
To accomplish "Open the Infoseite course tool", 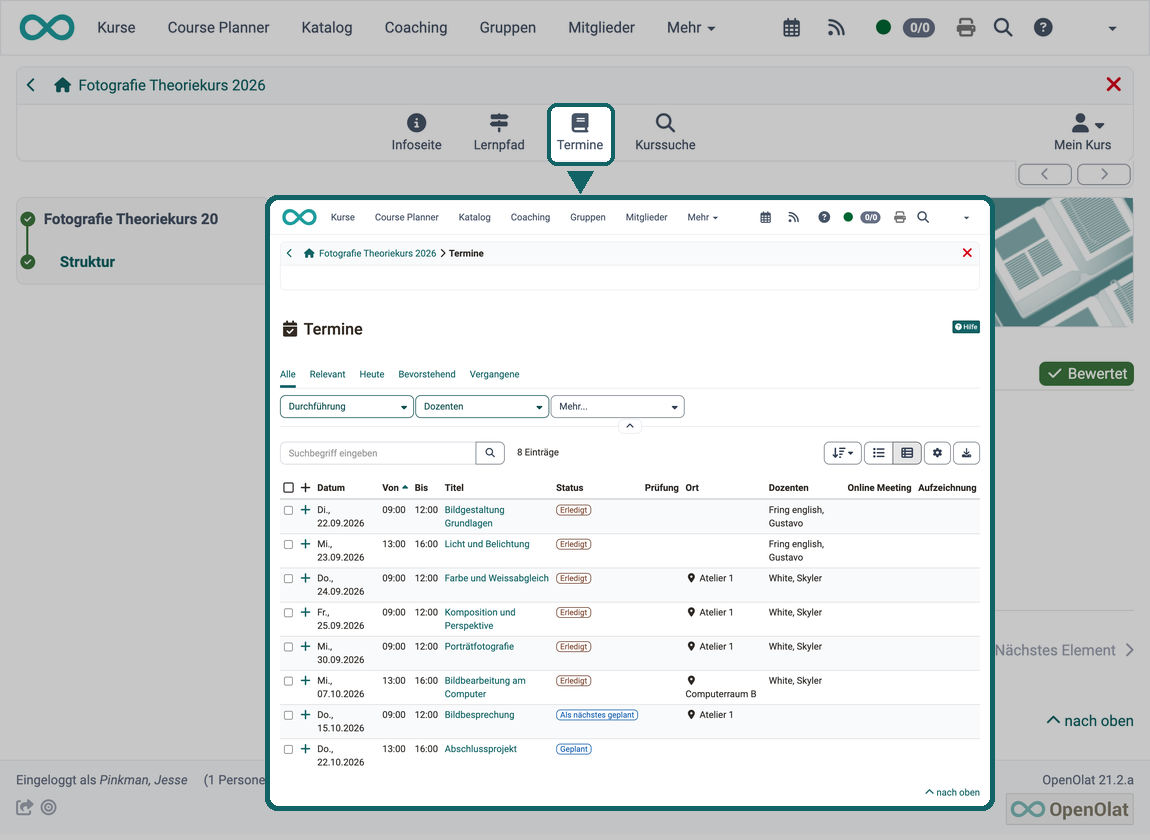I will 416,133.
